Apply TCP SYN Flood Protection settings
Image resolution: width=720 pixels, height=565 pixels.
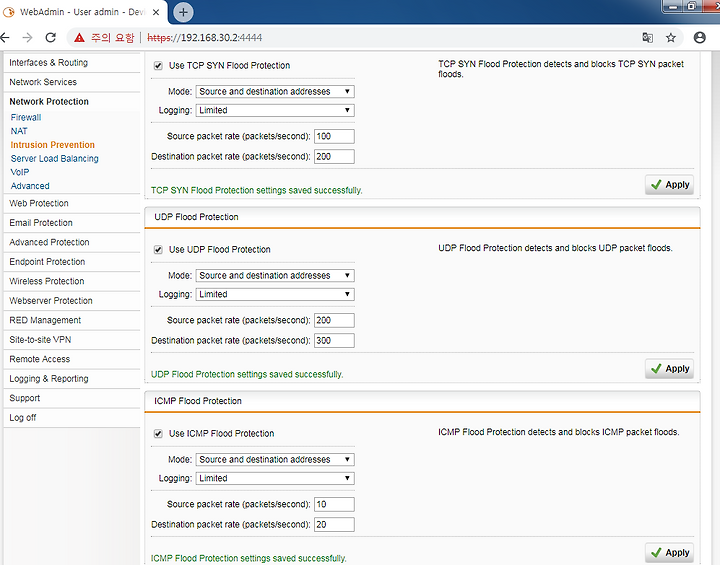[669, 185]
